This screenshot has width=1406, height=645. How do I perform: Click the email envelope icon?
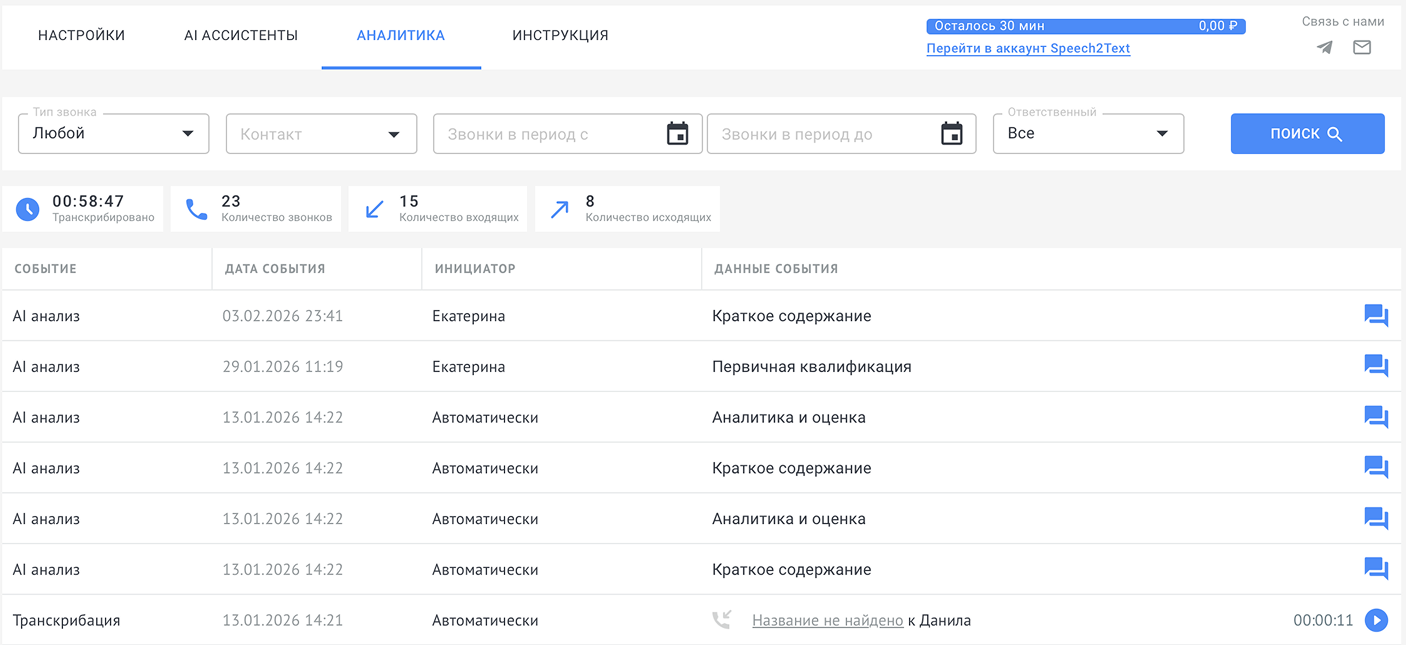click(1362, 47)
